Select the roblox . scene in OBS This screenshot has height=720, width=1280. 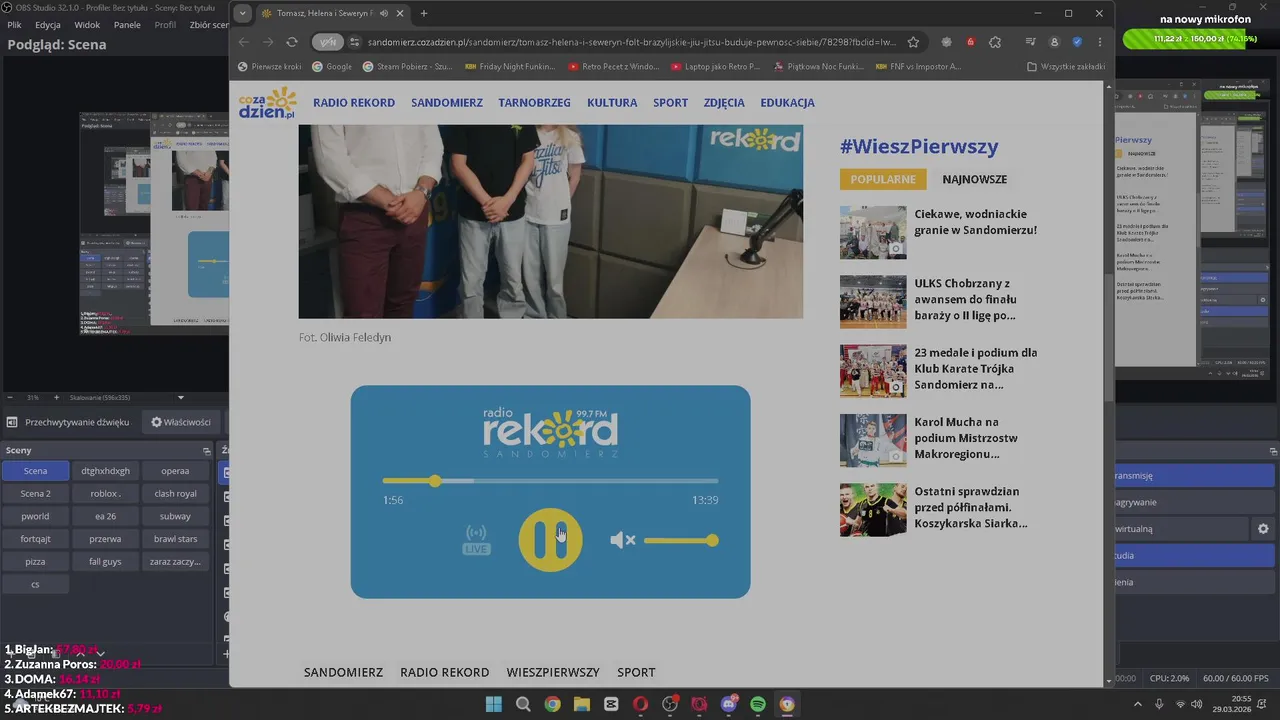[x=105, y=493]
